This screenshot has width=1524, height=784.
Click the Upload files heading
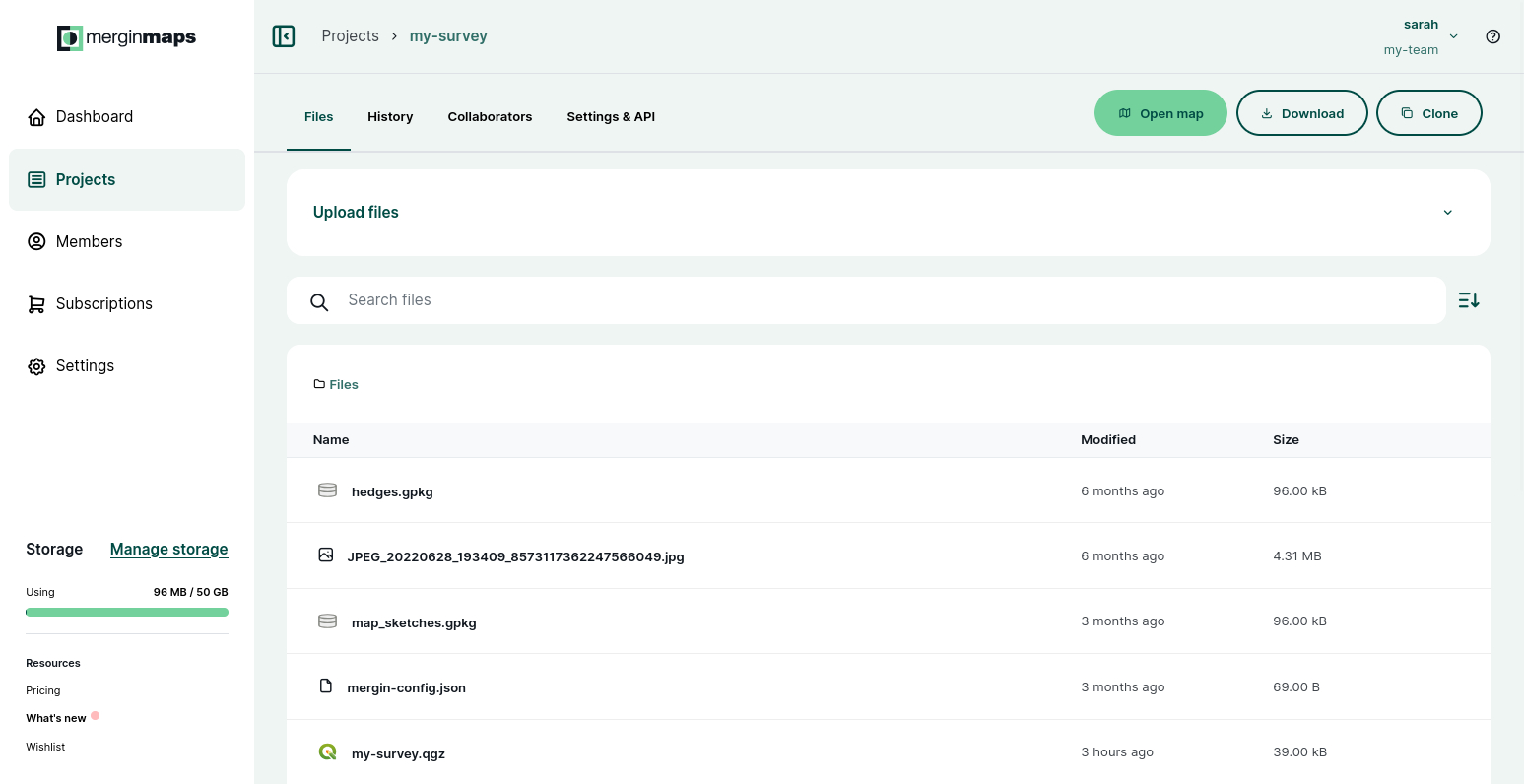point(356,213)
